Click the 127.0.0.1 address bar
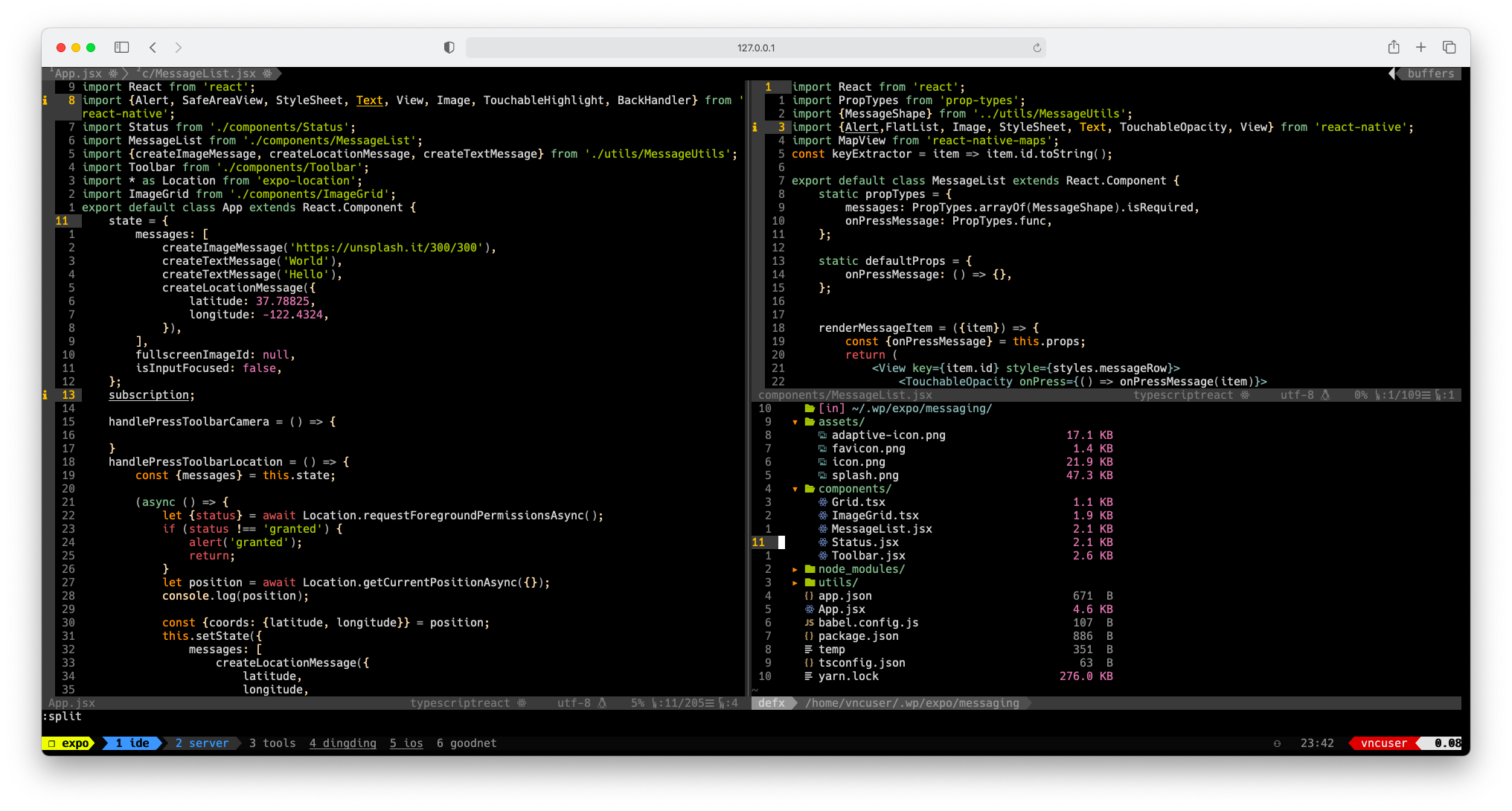The width and height of the screenshot is (1512, 811). (755, 48)
